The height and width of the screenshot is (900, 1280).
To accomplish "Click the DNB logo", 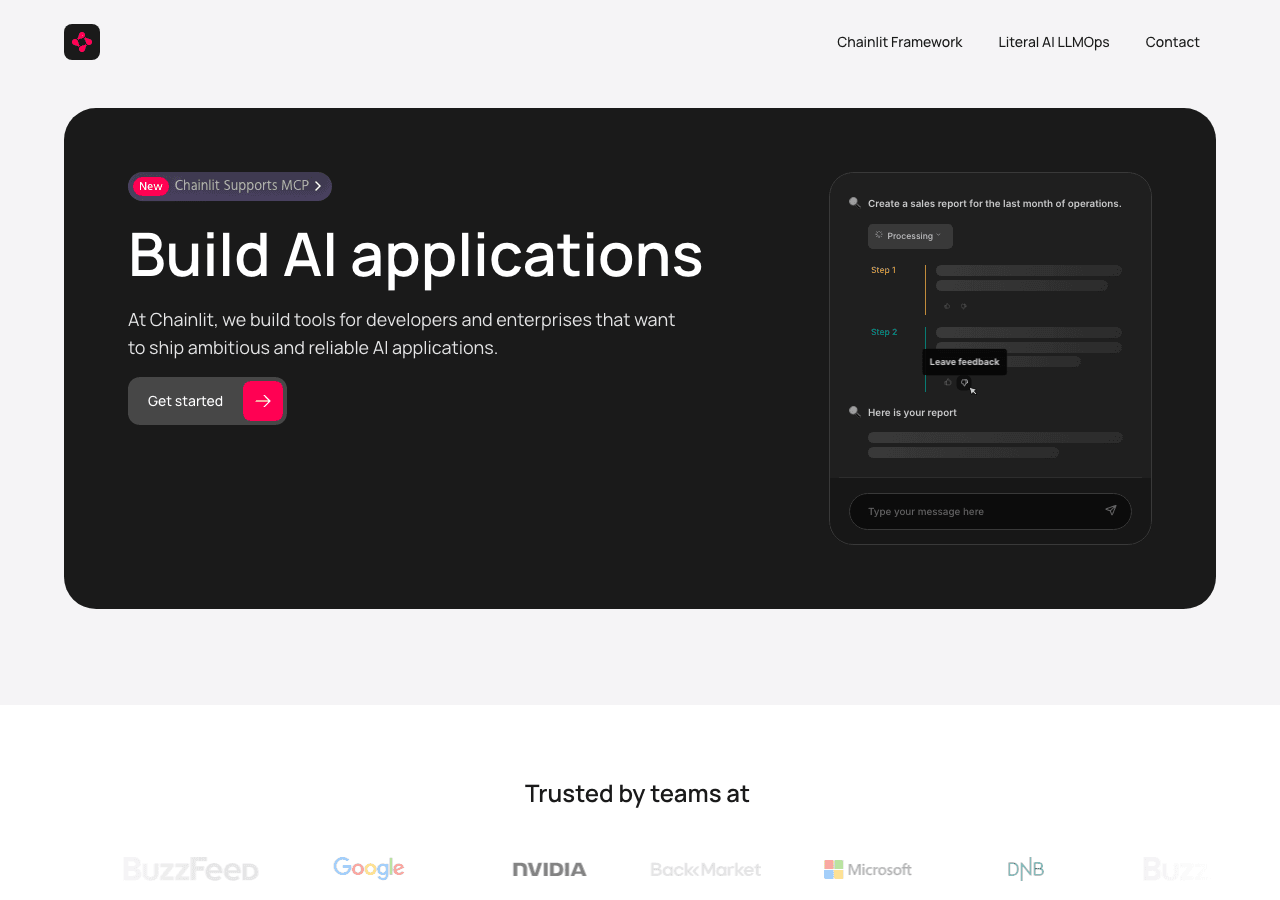I will (x=1026, y=869).
